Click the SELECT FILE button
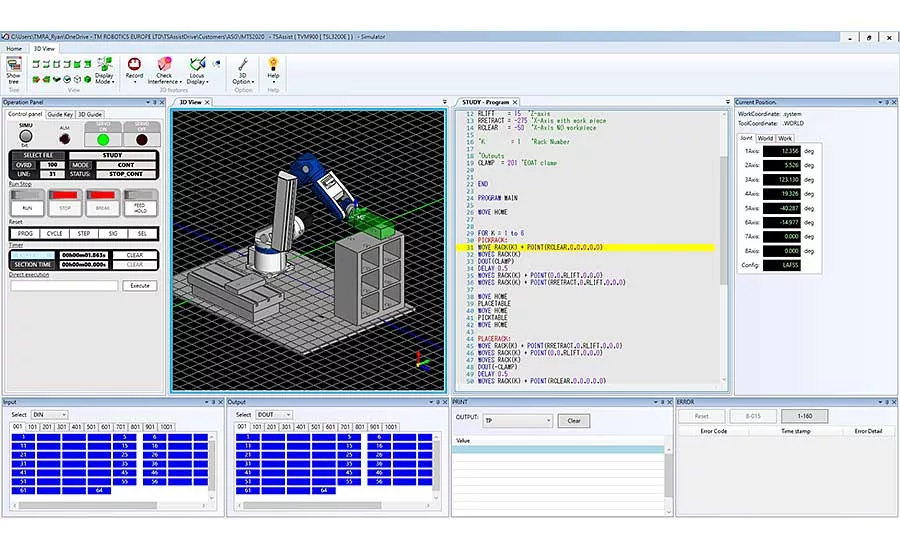 [38, 156]
